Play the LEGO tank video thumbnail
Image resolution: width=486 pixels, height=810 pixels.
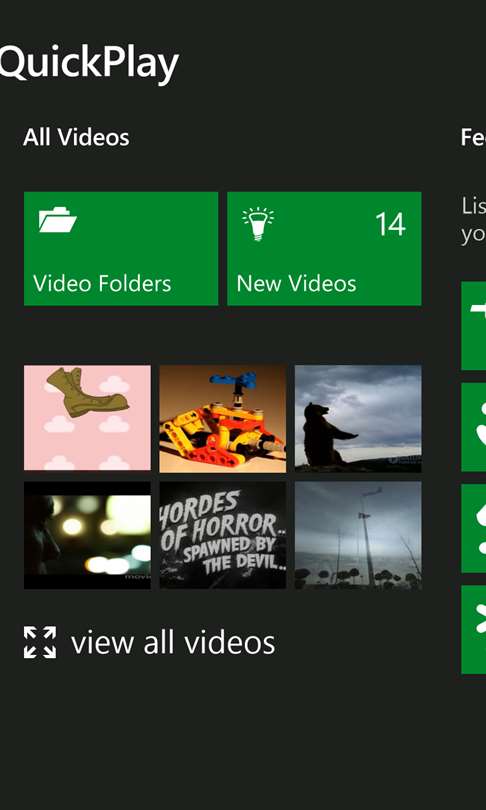(x=223, y=419)
